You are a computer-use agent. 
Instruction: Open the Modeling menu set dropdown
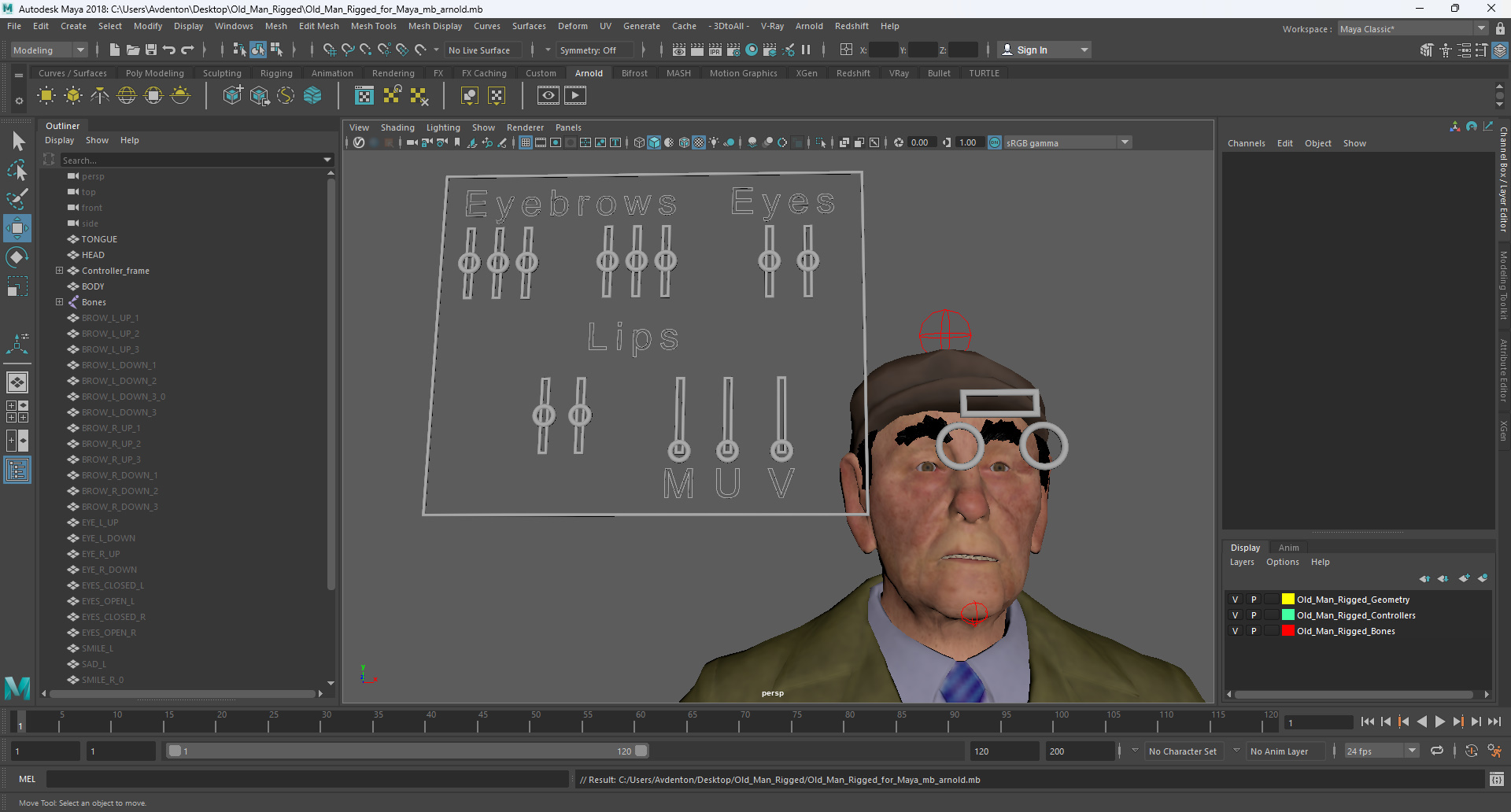point(49,50)
